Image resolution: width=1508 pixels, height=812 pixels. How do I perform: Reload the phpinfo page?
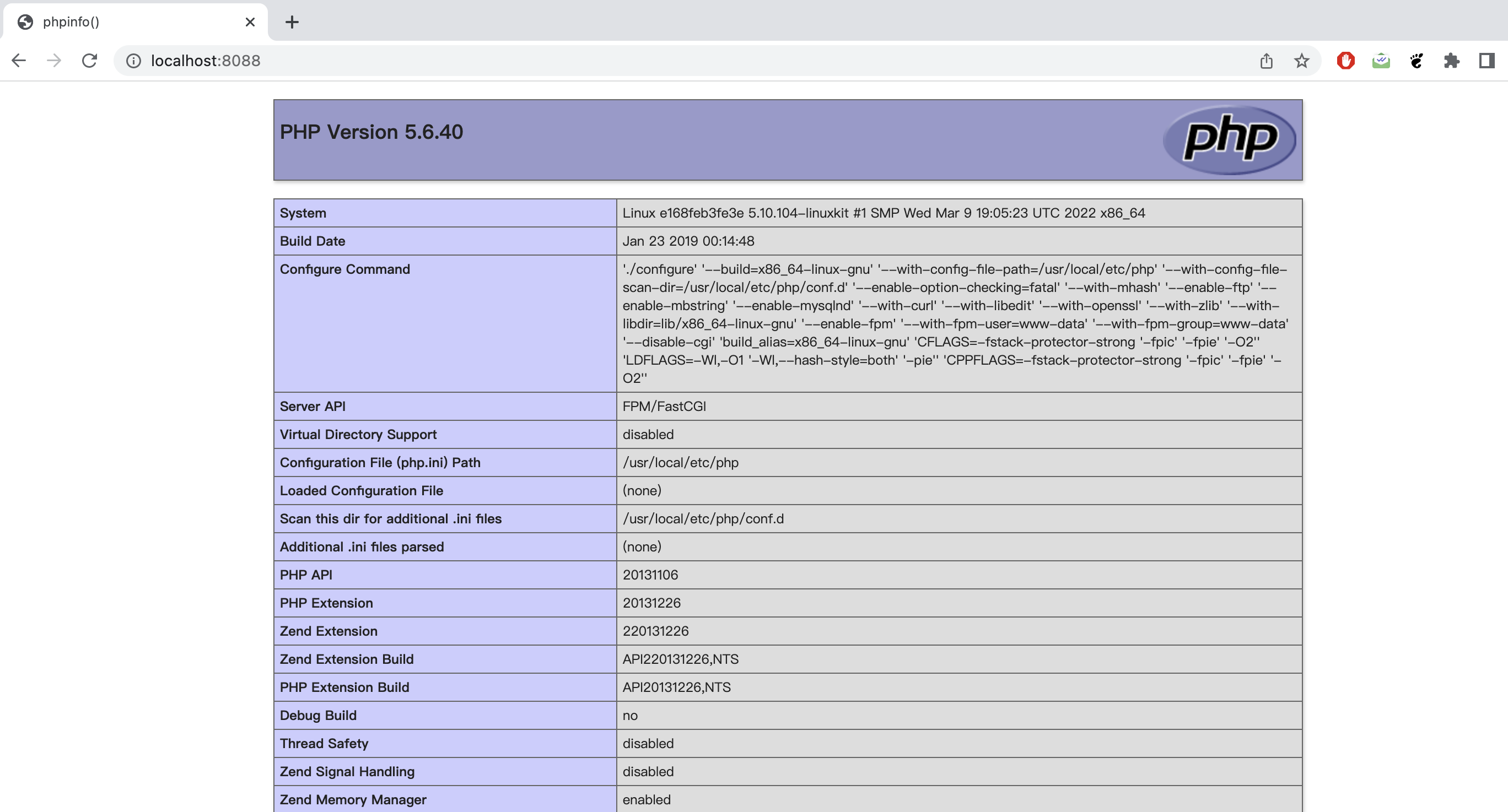(89, 60)
